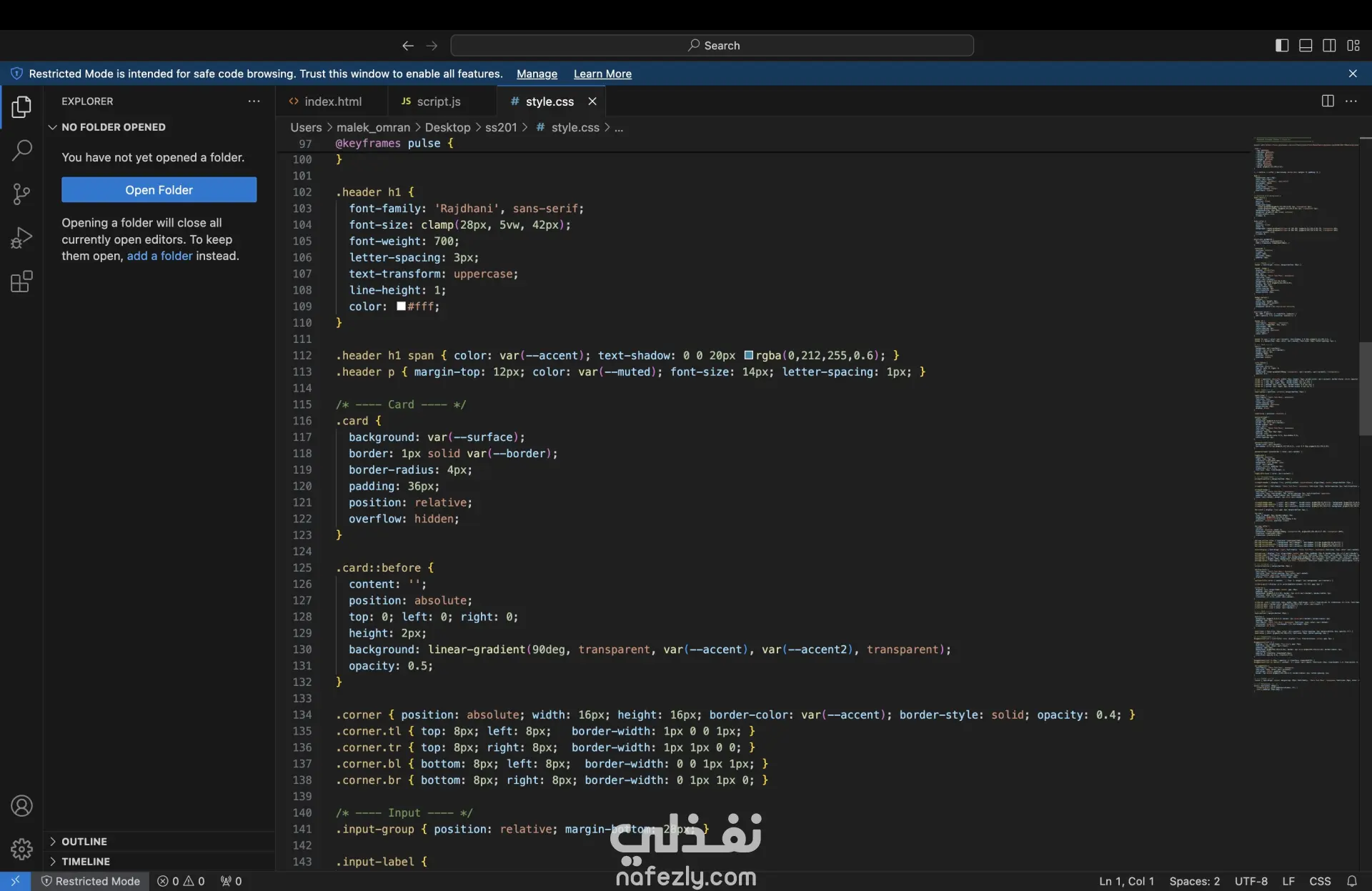Open the Accounts menu icon
Viewport: 1372px width, 891px height.
point(21,806)
